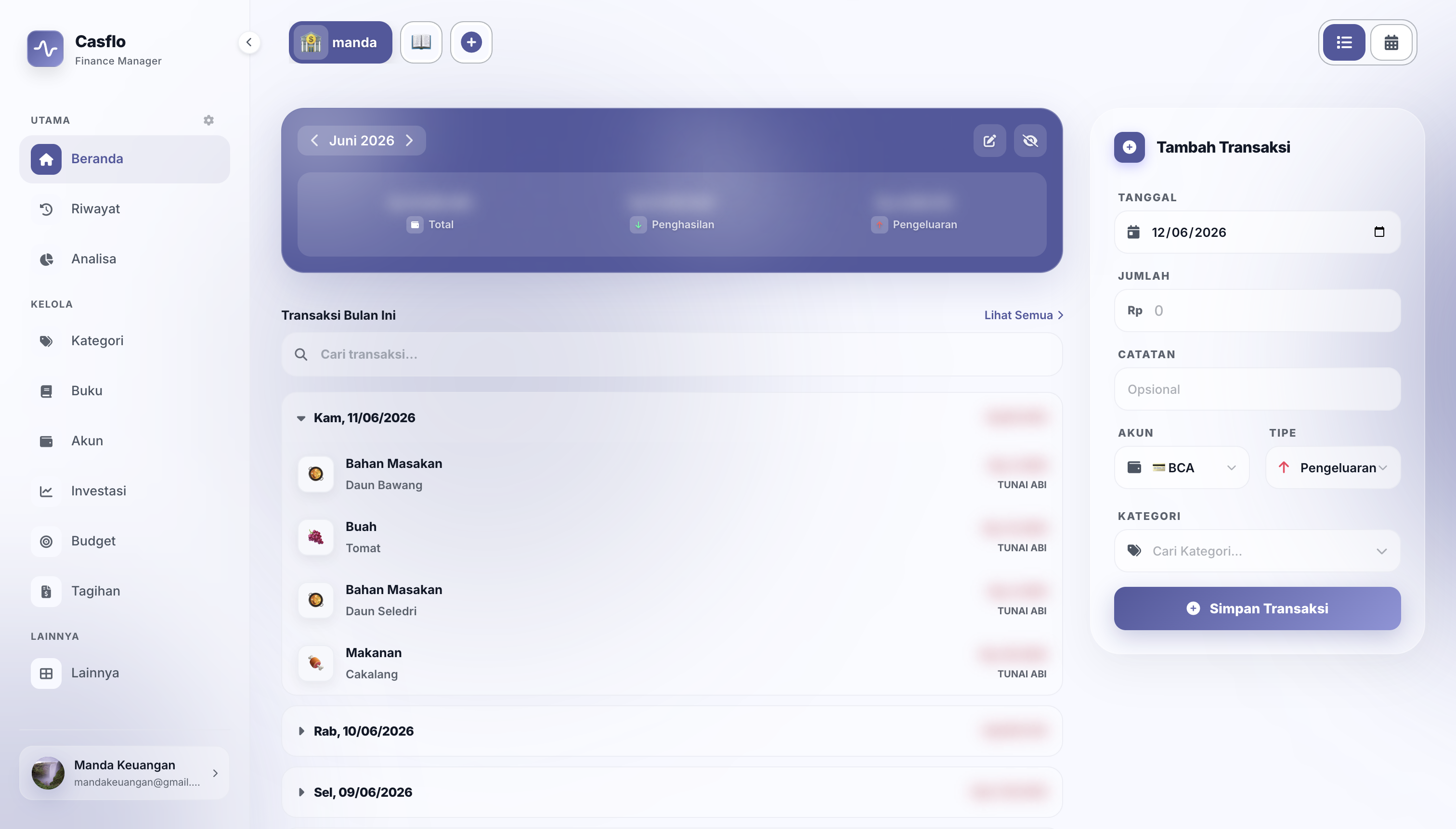1456x829 pixels.
Task: Click the Penghasilan down-arrow icon
Action: (638, 225)
